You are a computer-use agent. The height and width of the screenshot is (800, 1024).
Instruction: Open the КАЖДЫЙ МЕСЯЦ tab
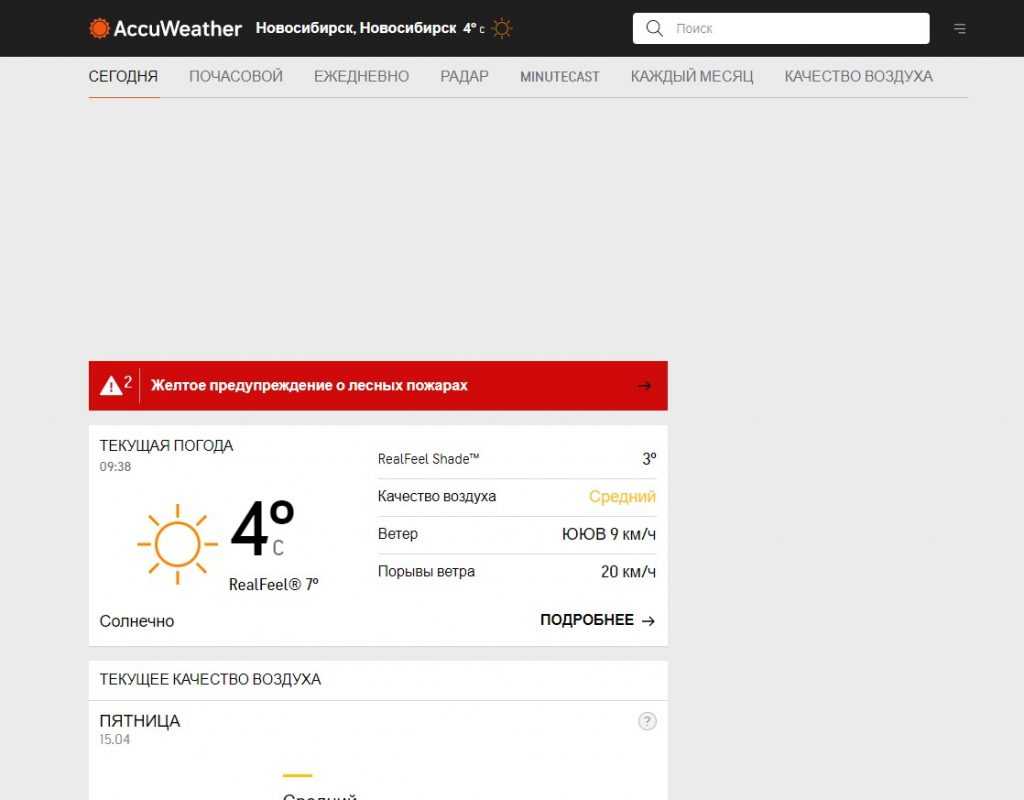click(691, 77)
